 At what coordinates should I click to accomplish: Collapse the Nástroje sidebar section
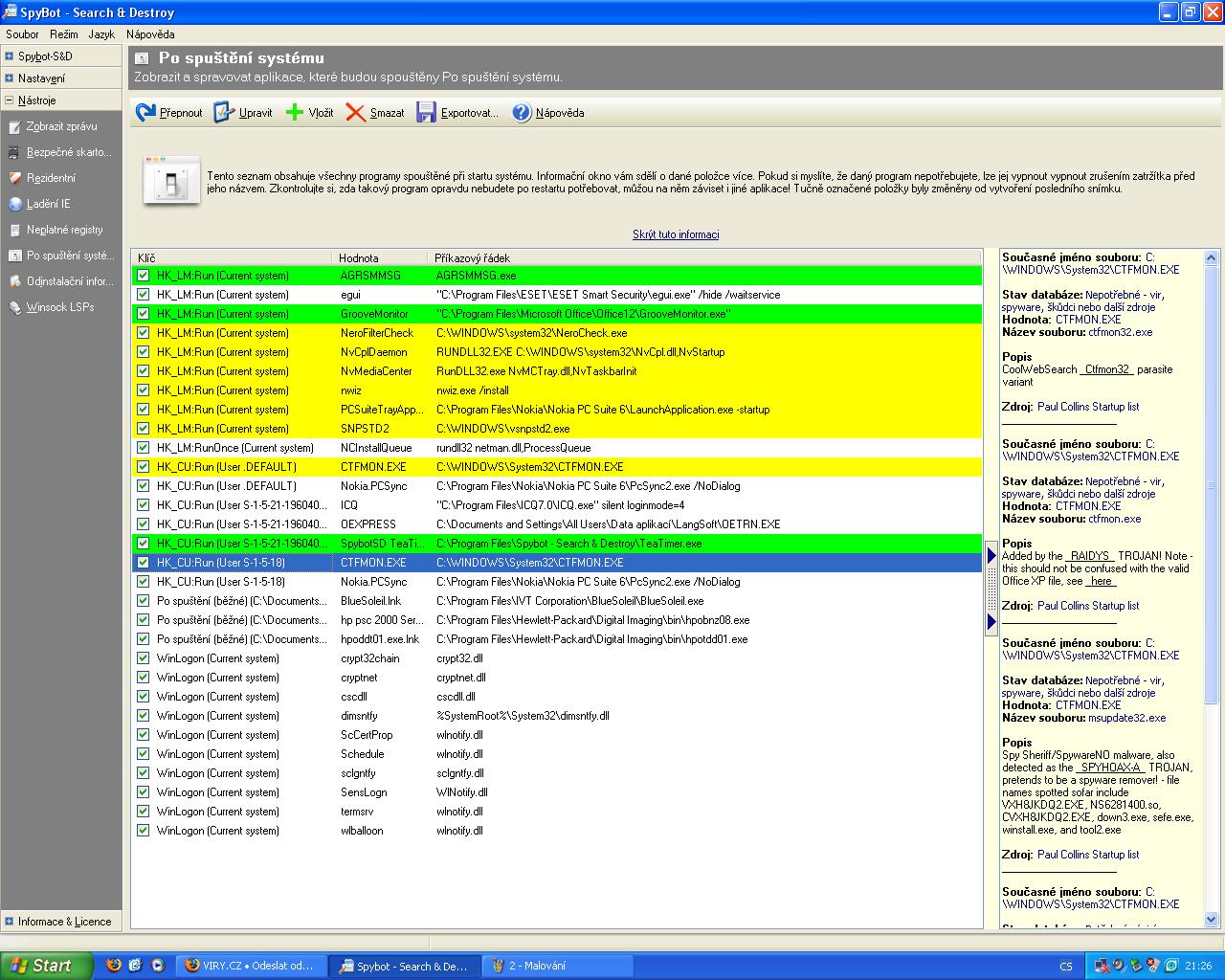[x=10, y=100]
